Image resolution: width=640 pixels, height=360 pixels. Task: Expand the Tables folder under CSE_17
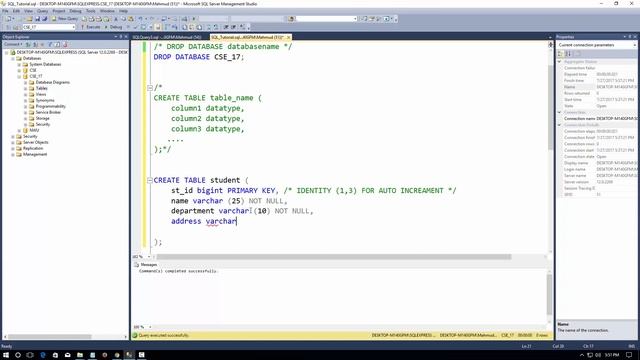tap(26, 88)
